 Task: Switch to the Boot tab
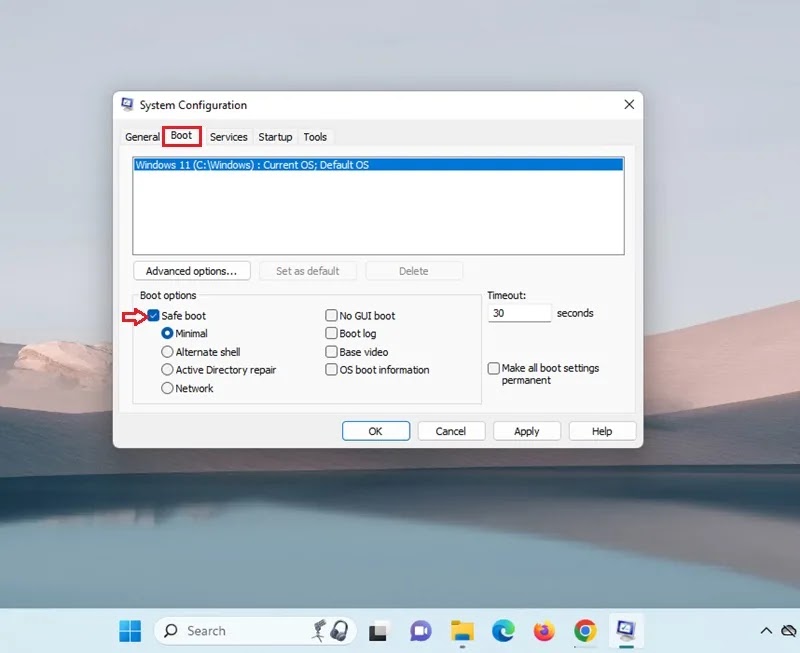point(181,136)
